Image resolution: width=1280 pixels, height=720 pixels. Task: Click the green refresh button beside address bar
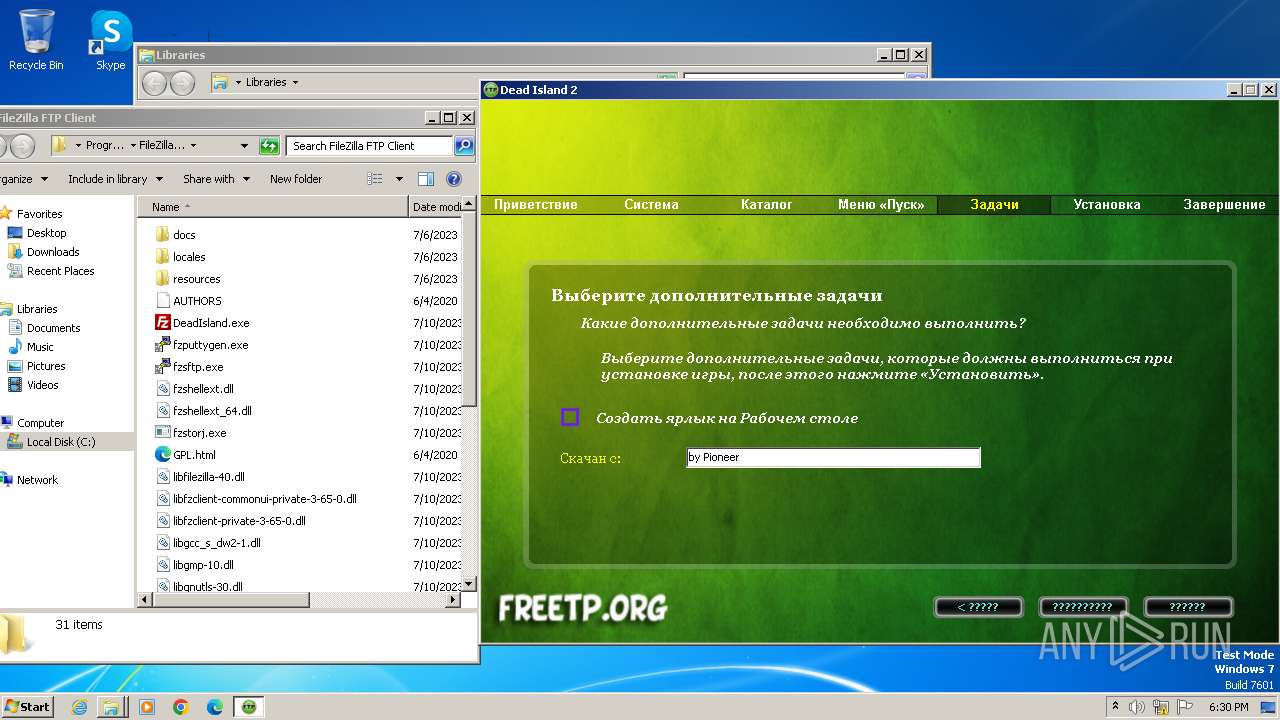pos(269,145)
